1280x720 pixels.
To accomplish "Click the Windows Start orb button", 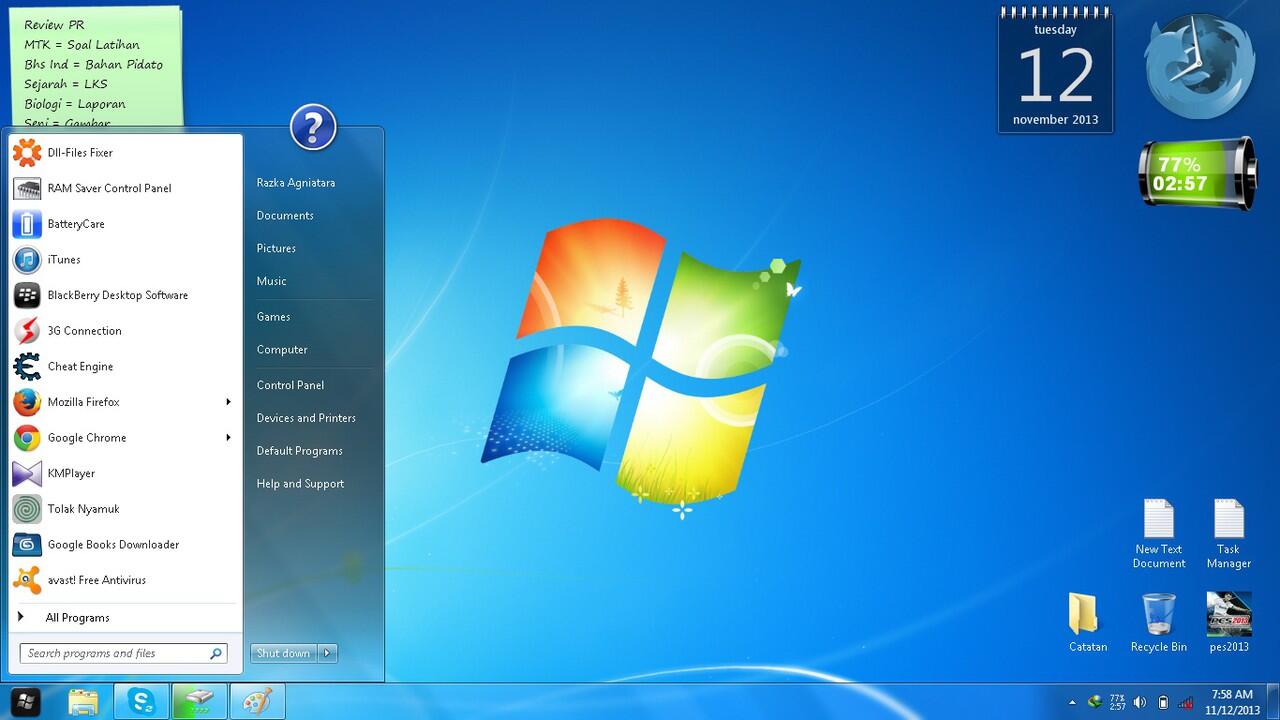I will [25, 701].
